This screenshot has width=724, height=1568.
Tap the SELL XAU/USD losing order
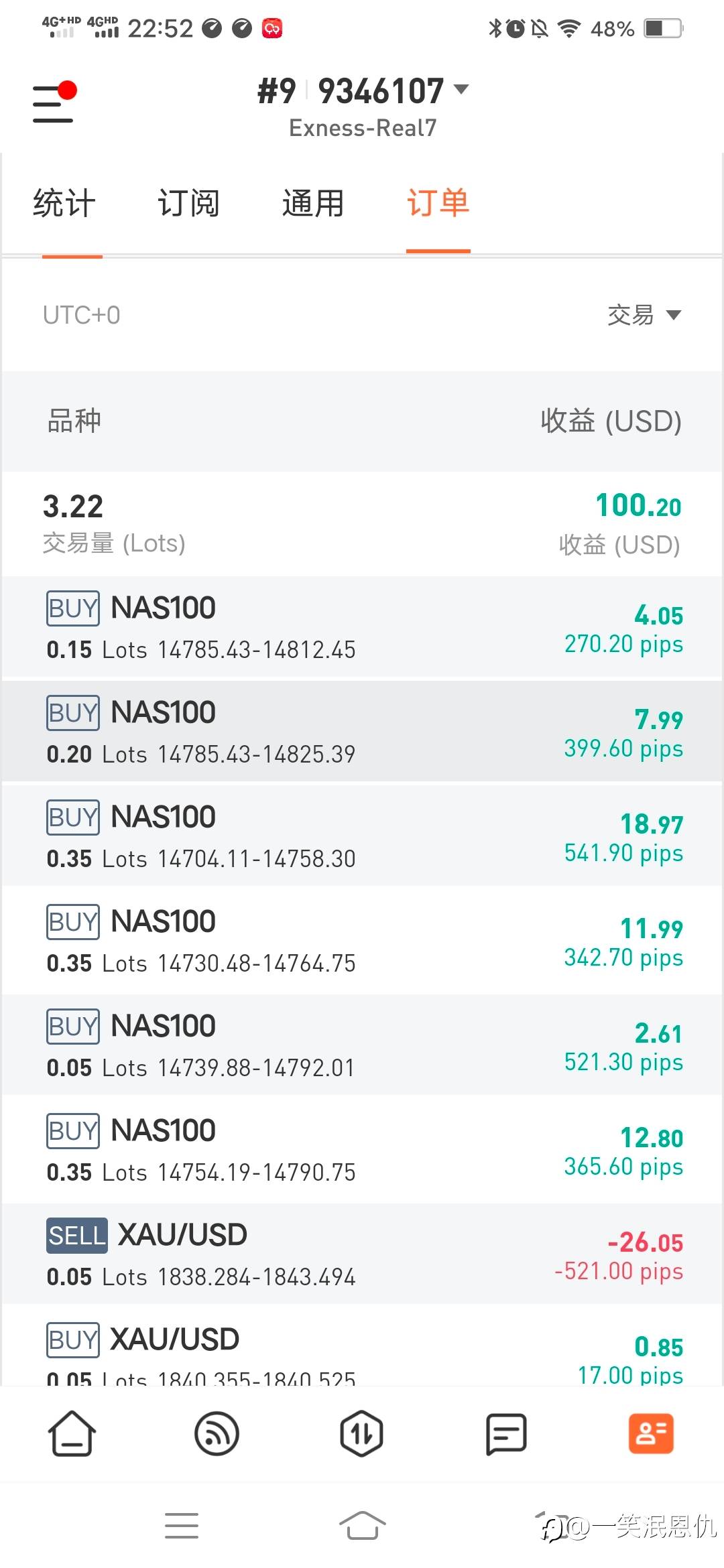(x=362, y=1254)
